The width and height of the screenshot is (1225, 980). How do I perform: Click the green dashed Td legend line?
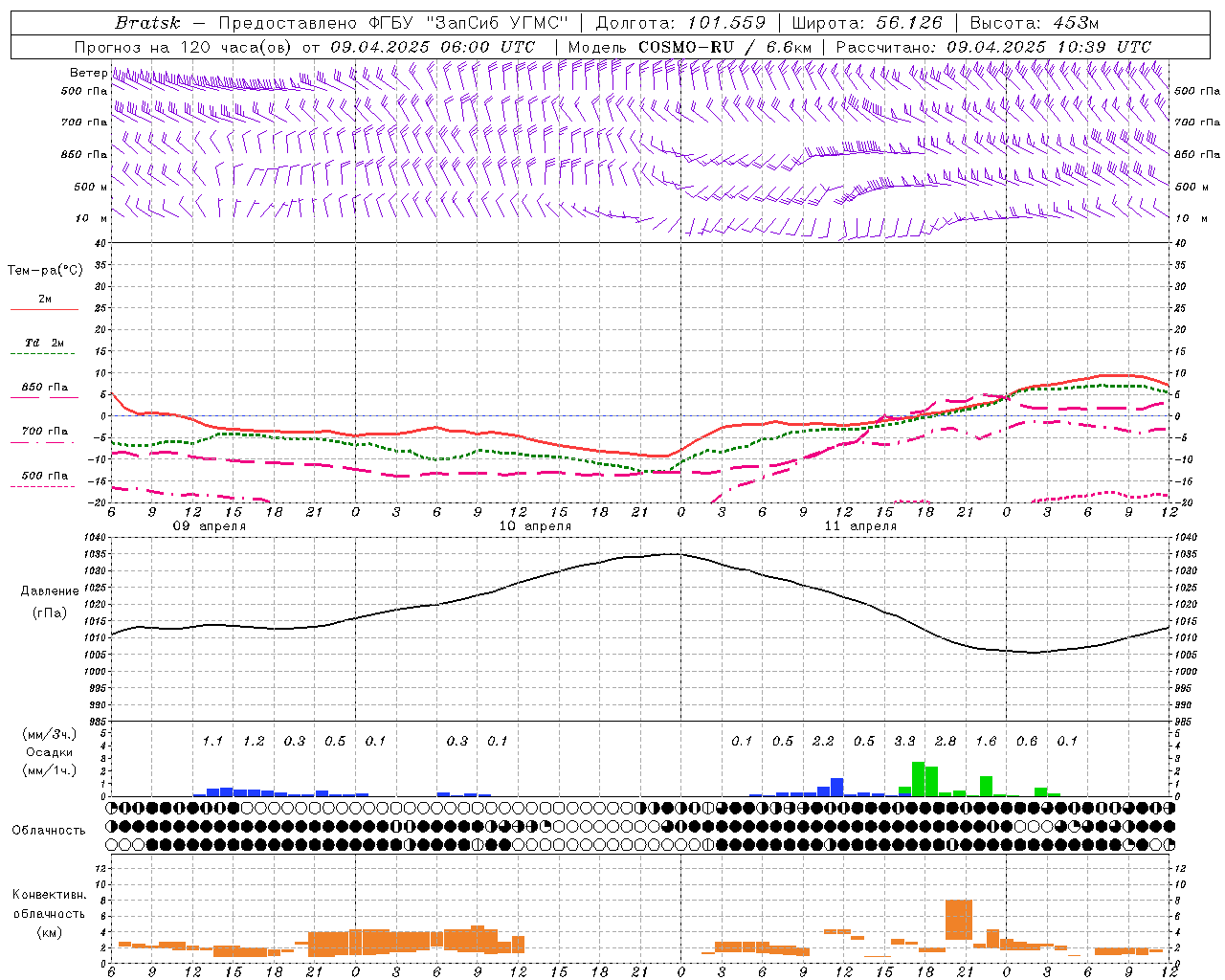click(x=44, y=354)
